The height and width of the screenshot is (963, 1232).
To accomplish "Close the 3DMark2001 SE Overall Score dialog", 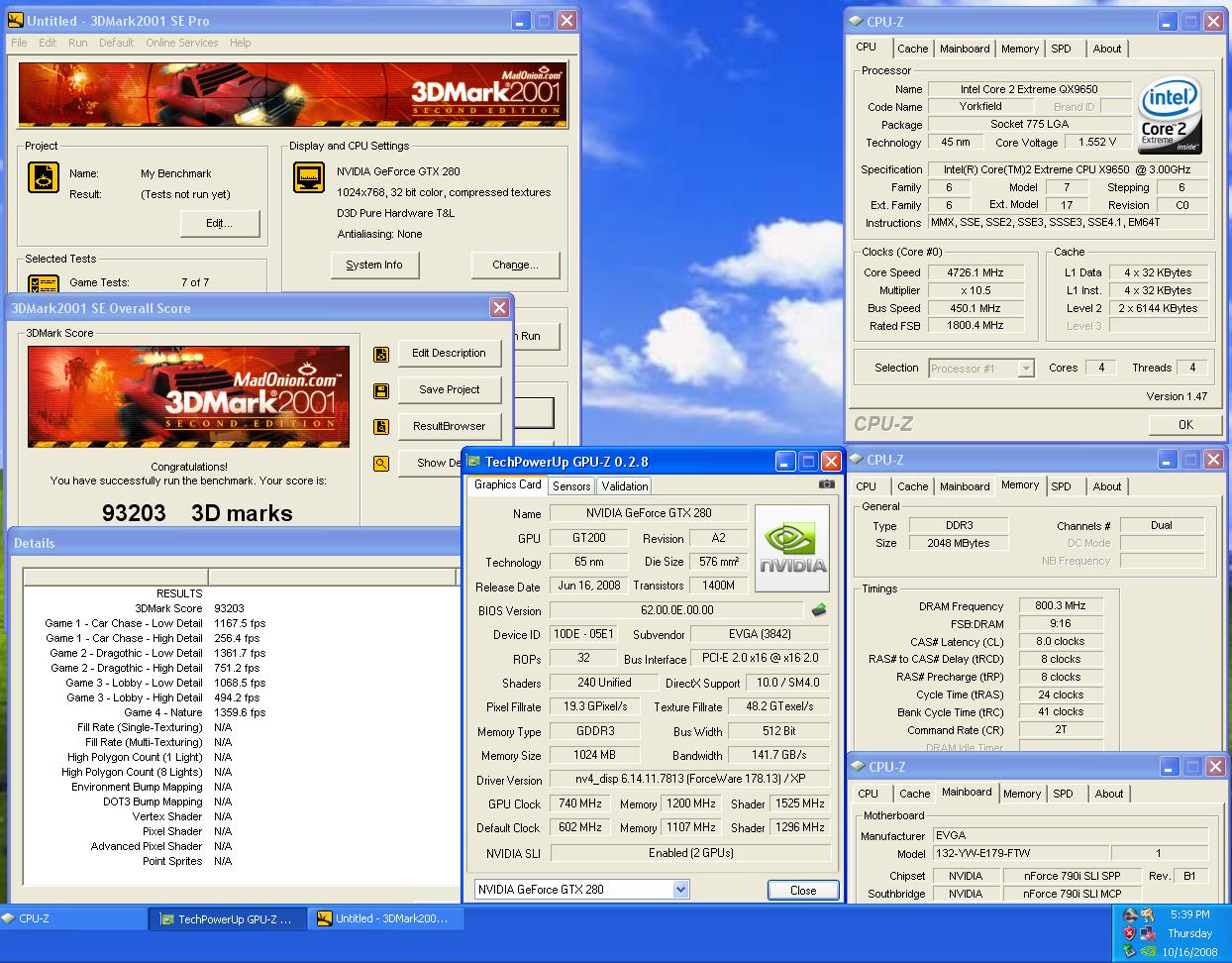I will pyautogui.click(x=500, y=308).
